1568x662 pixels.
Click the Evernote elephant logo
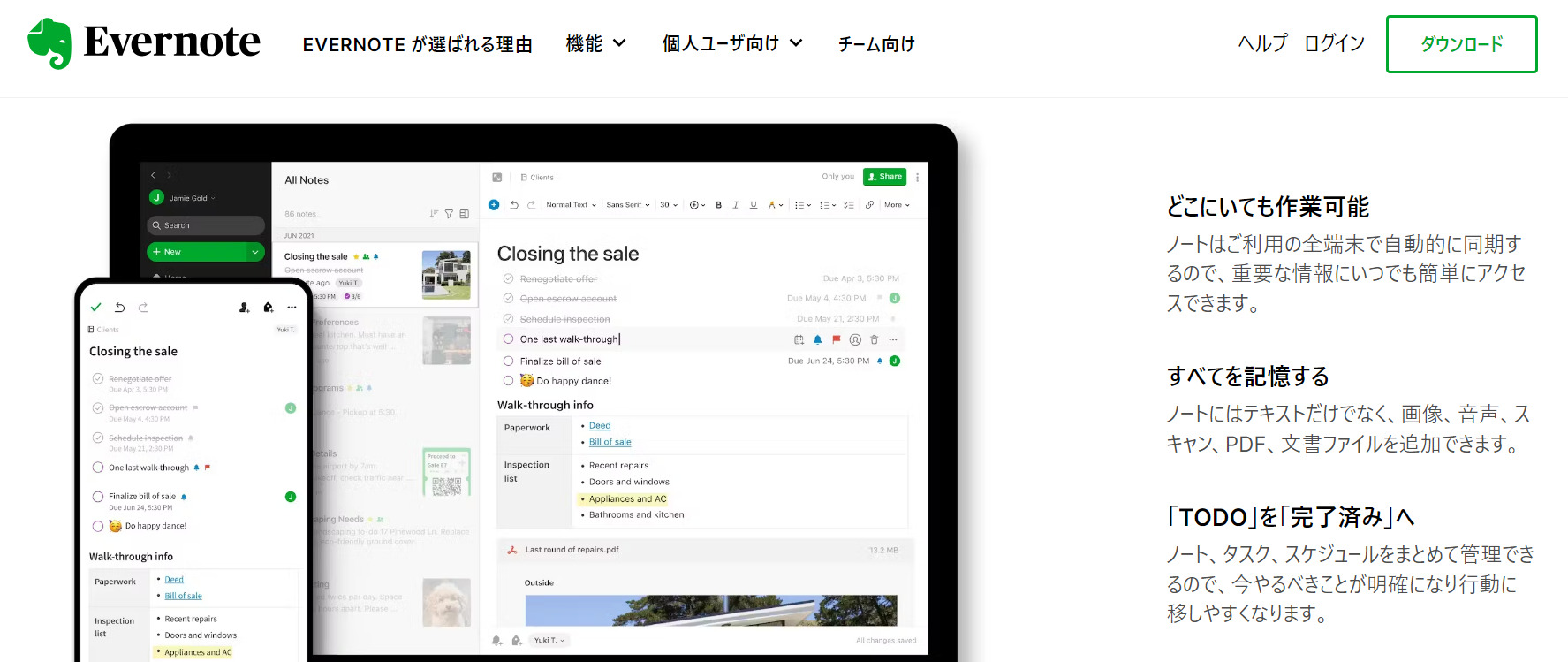pyautogui.click(x=49, y=43)
